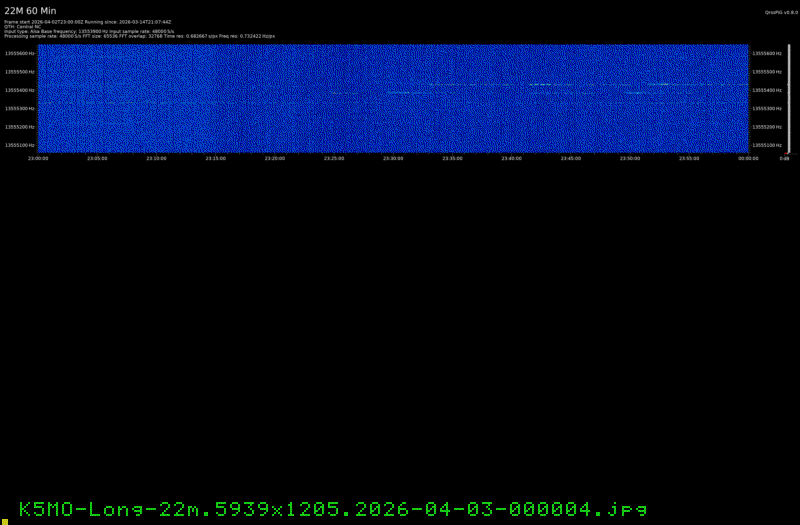Click the 23:20:00 time axis label

click(274, 158)
